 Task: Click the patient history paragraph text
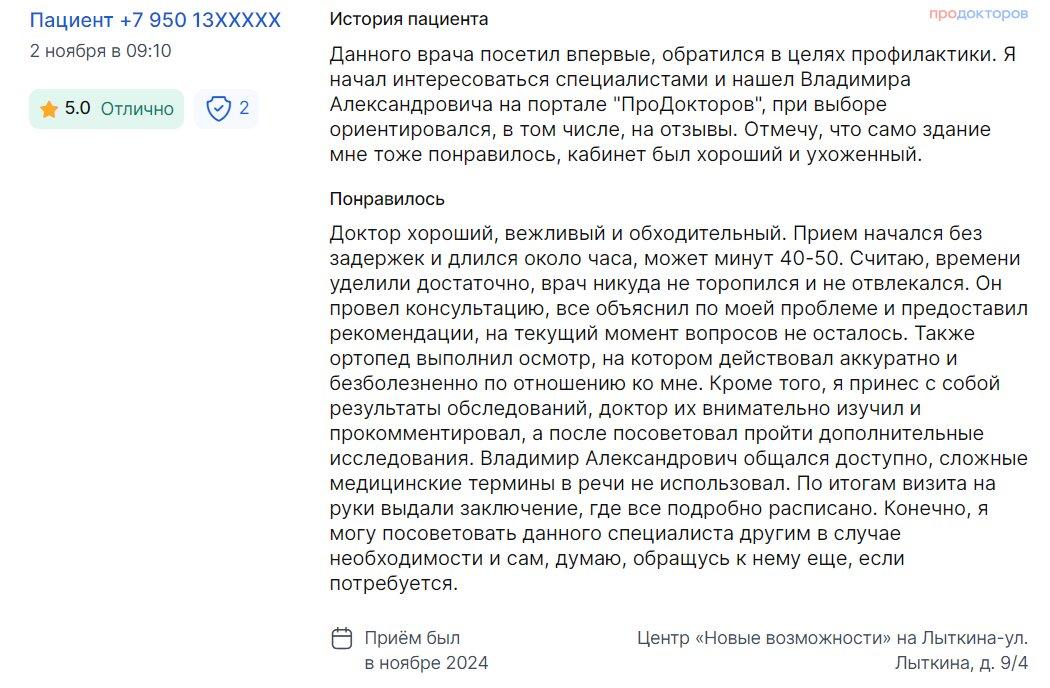(673, 105)
